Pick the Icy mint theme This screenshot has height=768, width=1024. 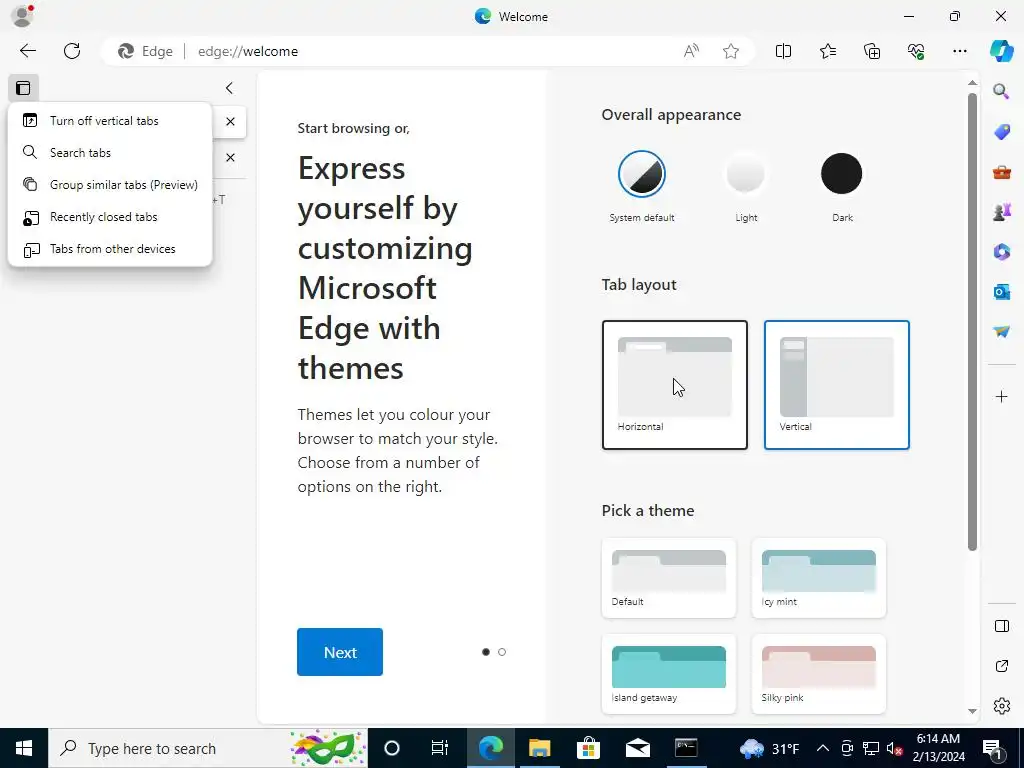[819, 578]
